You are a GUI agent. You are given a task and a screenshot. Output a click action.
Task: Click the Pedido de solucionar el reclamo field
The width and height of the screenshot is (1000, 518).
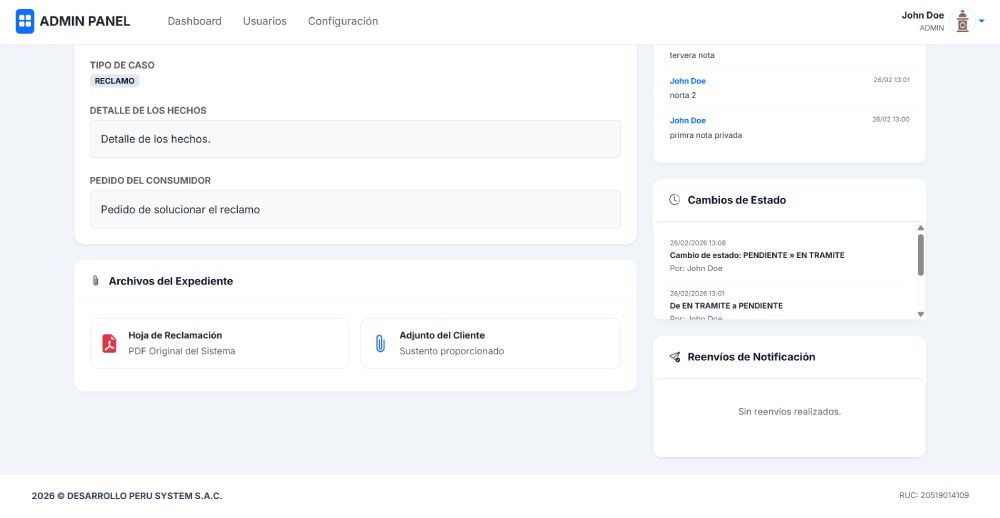pyautogui.click(x=355, y=209)
